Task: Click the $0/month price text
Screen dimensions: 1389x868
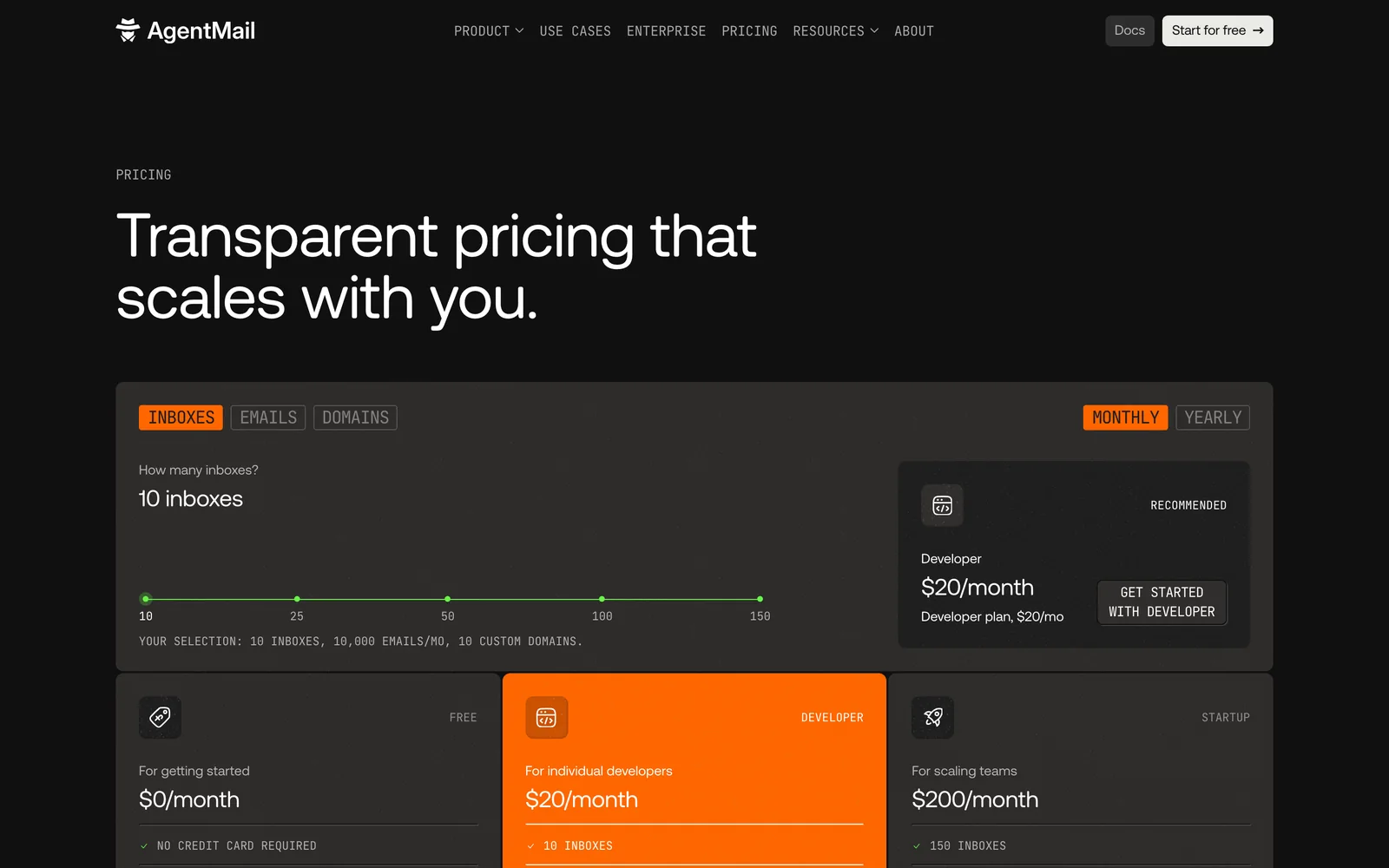Action: (x=189, y=799)
